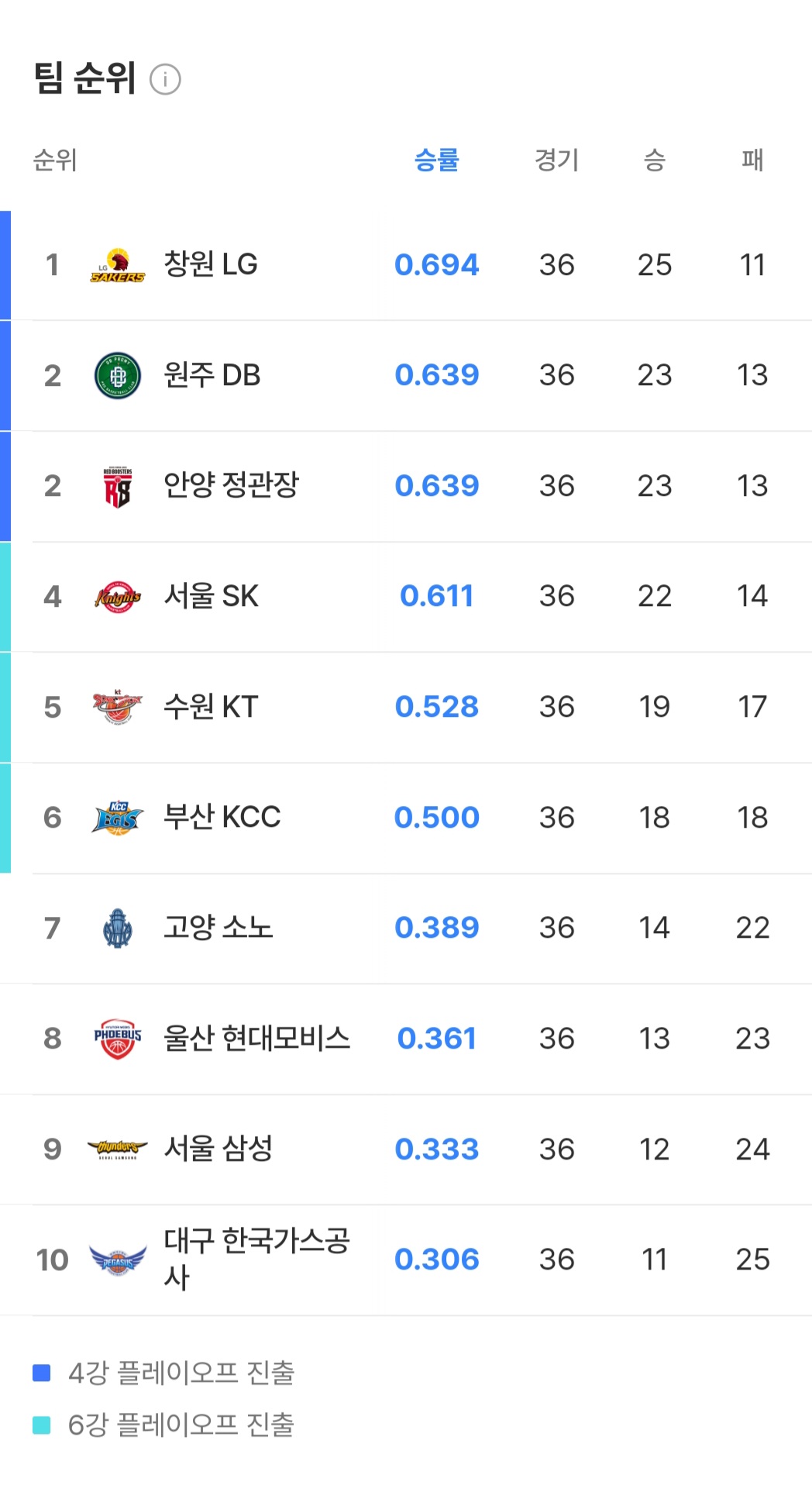812x1492 pixels.
Task: Click the 서울 삼성 Thunders logo
Action: 117,1149
